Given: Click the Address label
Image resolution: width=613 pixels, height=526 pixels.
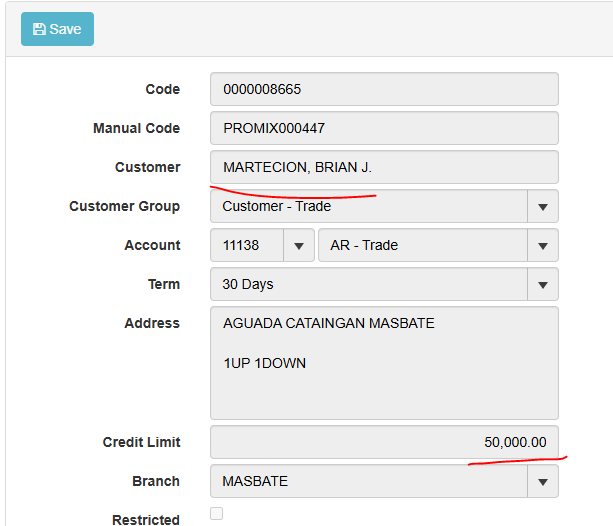Looking at the screenshot, I should (152, 323).
